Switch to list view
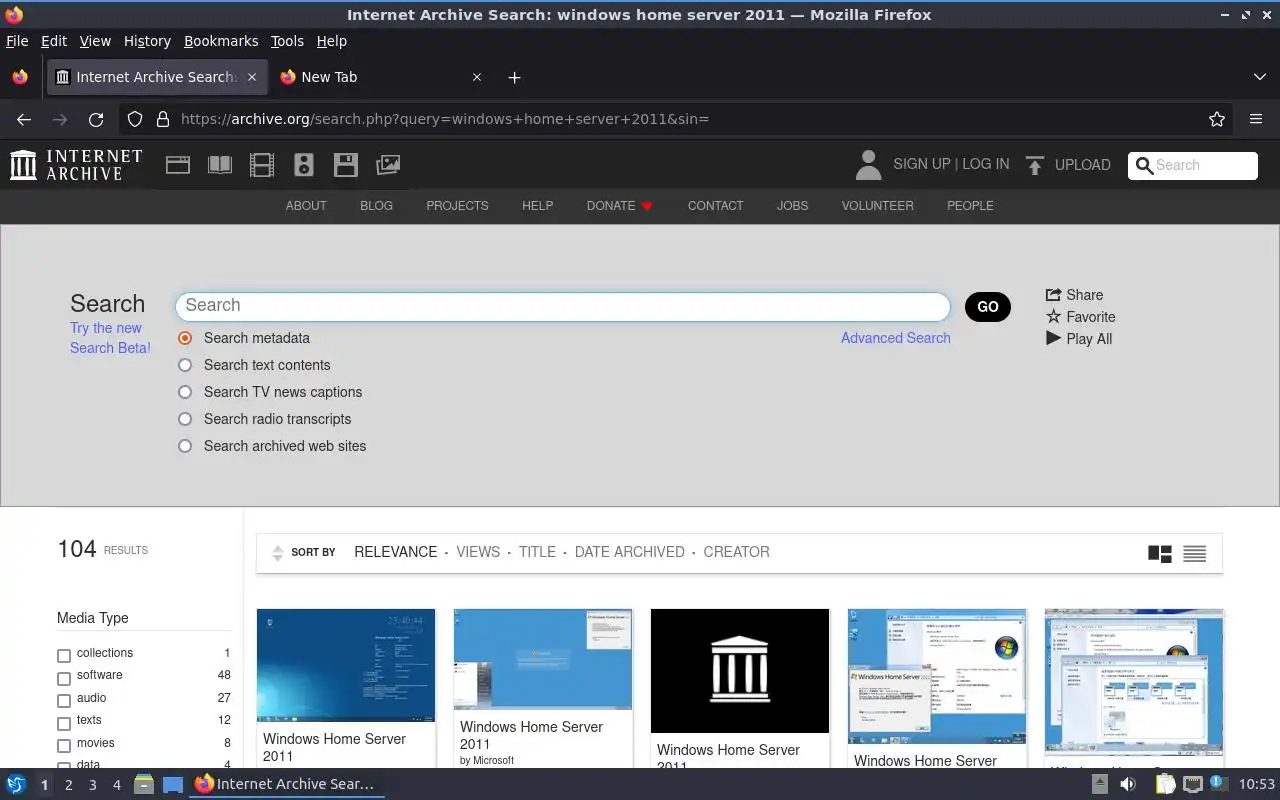 (1194, 553)
